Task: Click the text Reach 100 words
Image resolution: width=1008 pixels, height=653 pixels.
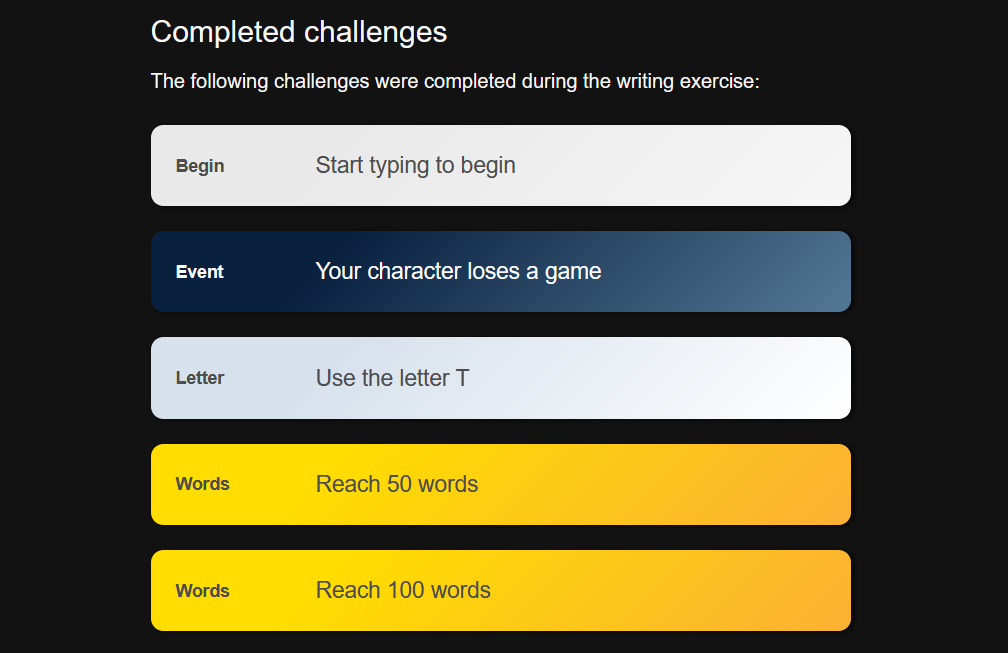Action: pyautogui.click(x=403, y=590)
